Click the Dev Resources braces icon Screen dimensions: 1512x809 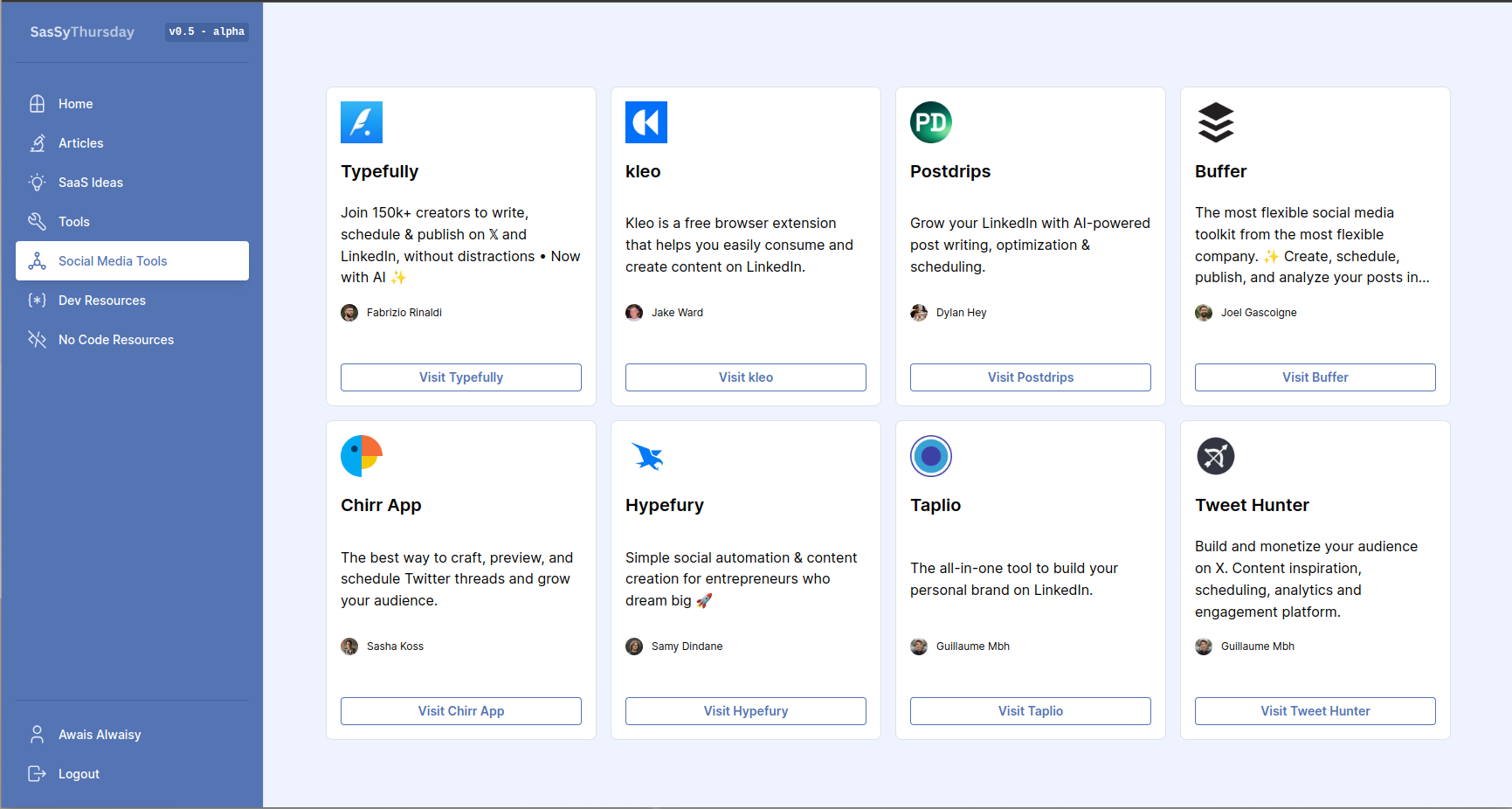(37, 301)
